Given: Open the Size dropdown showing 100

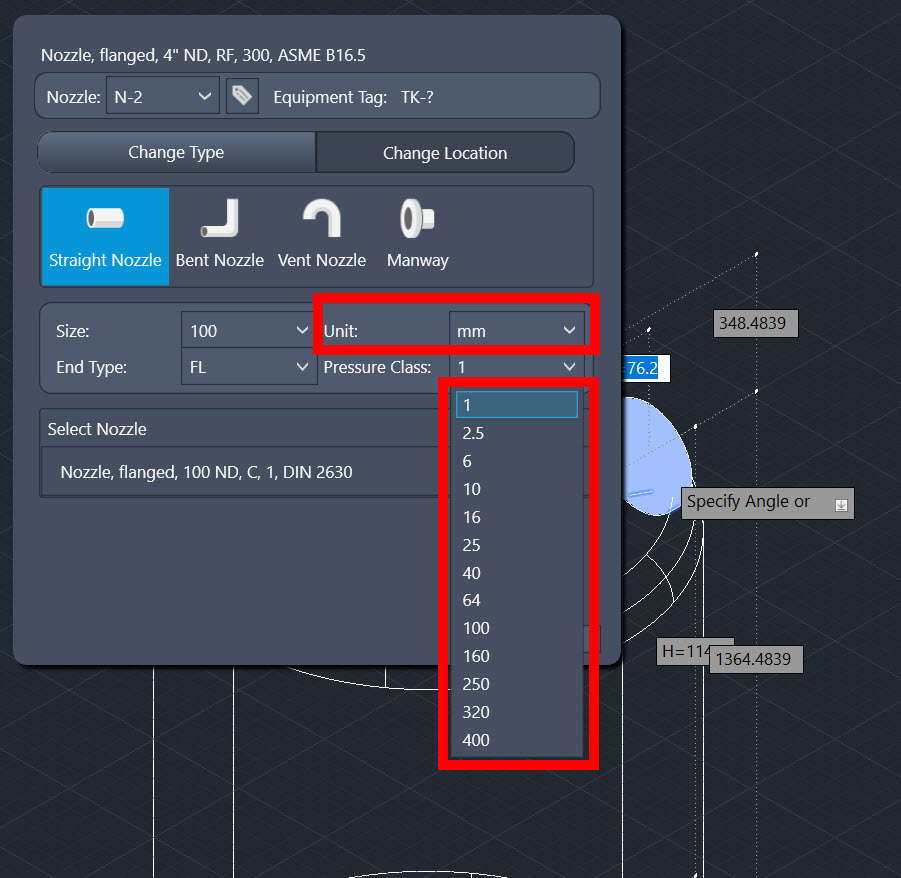Looking at the screenshot, I should (248, 329).
